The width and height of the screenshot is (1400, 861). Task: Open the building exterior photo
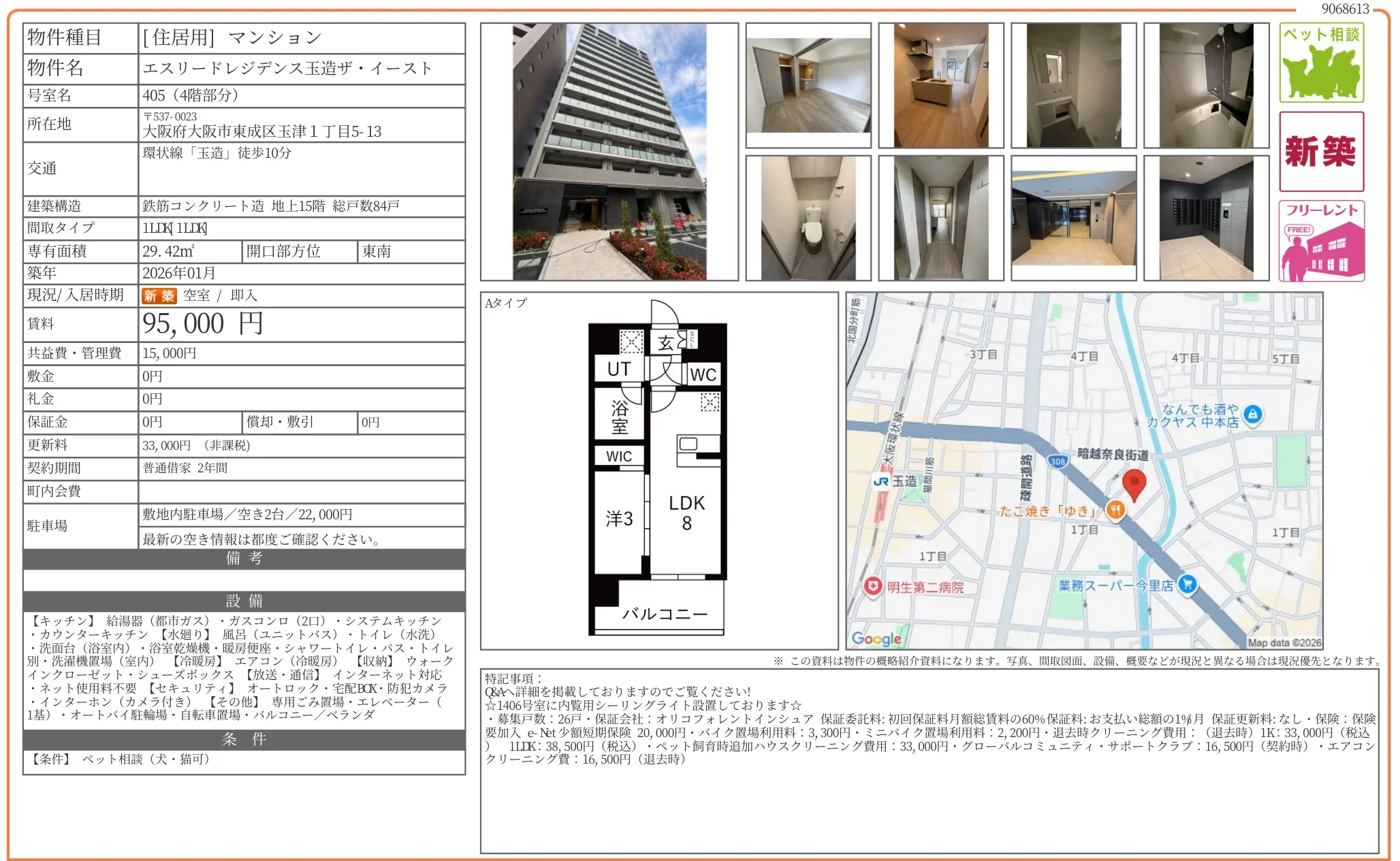(609, 151)
